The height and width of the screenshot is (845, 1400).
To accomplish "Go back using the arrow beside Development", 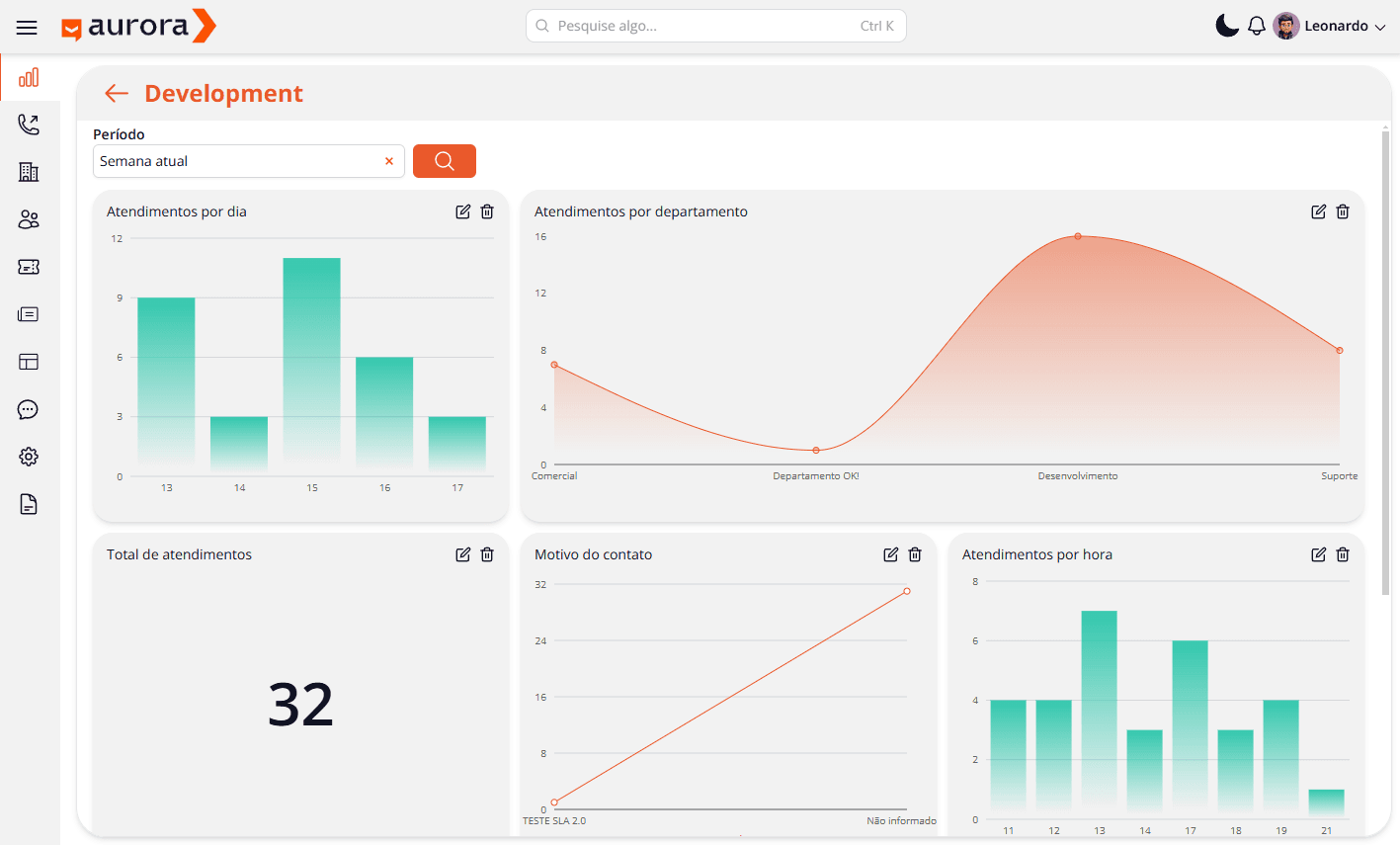I will pos(117,93).
